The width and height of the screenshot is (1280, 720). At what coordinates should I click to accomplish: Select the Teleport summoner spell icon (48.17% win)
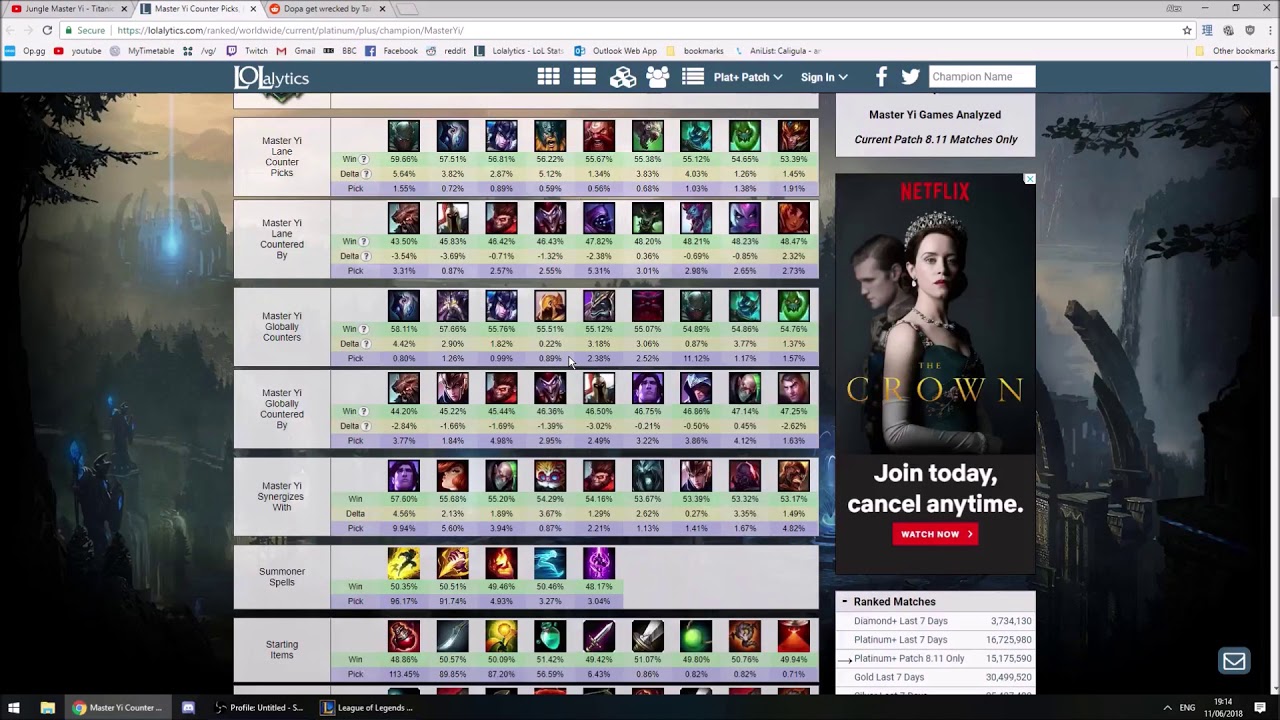pyautogui.click(x=599, y=563)
